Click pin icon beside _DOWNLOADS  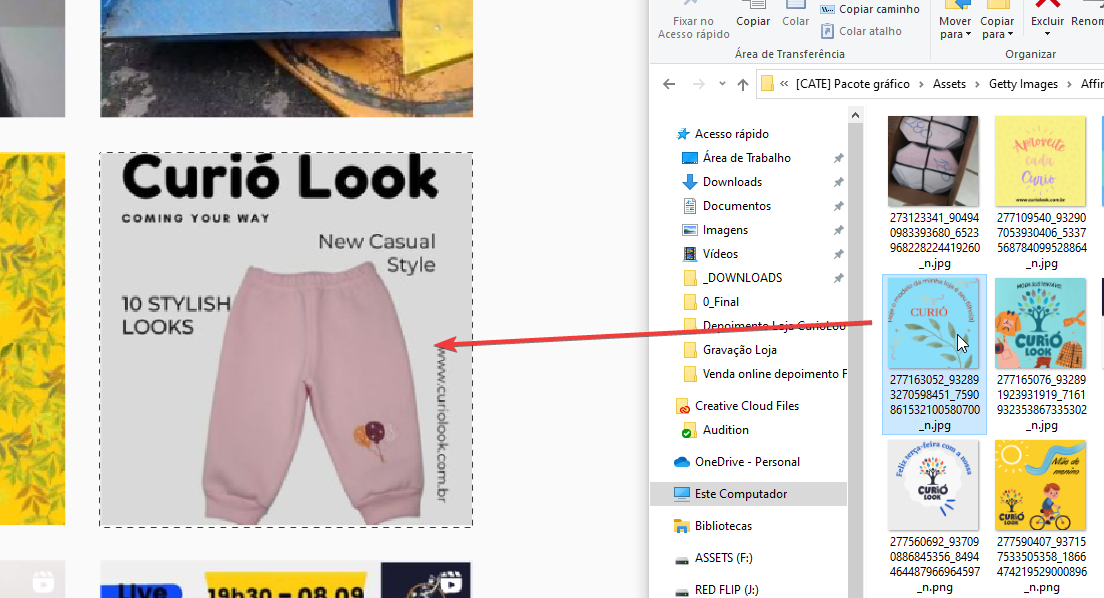[x=838, y=278]
